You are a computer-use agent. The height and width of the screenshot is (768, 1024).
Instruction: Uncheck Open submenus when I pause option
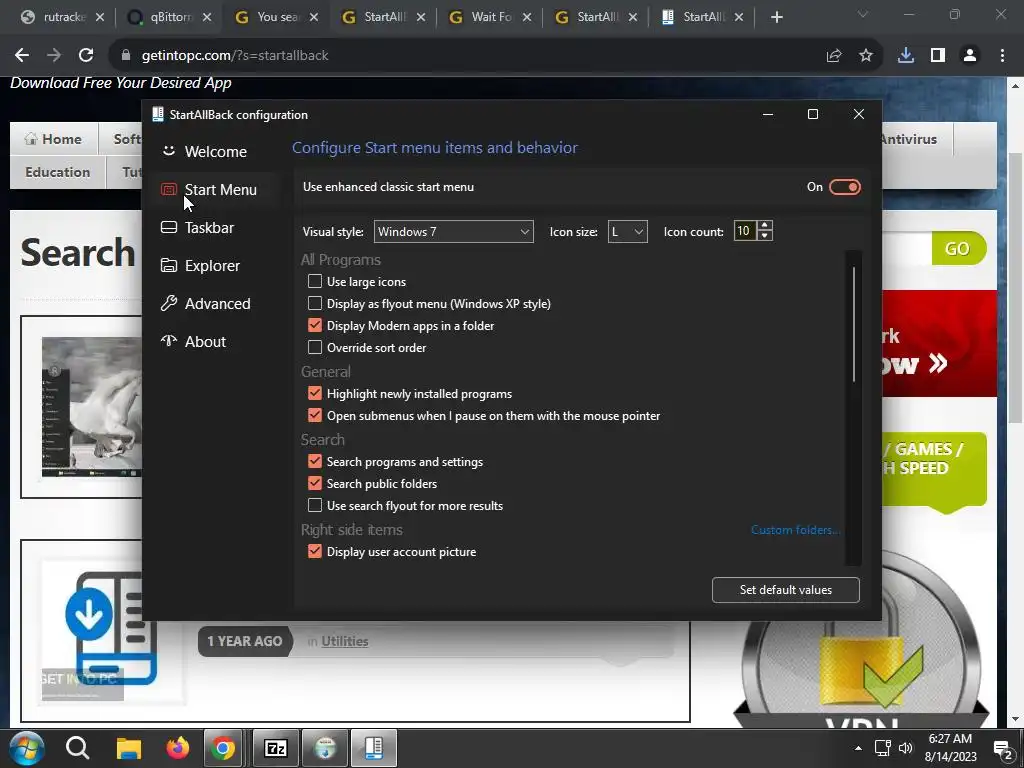coord(315,415)
